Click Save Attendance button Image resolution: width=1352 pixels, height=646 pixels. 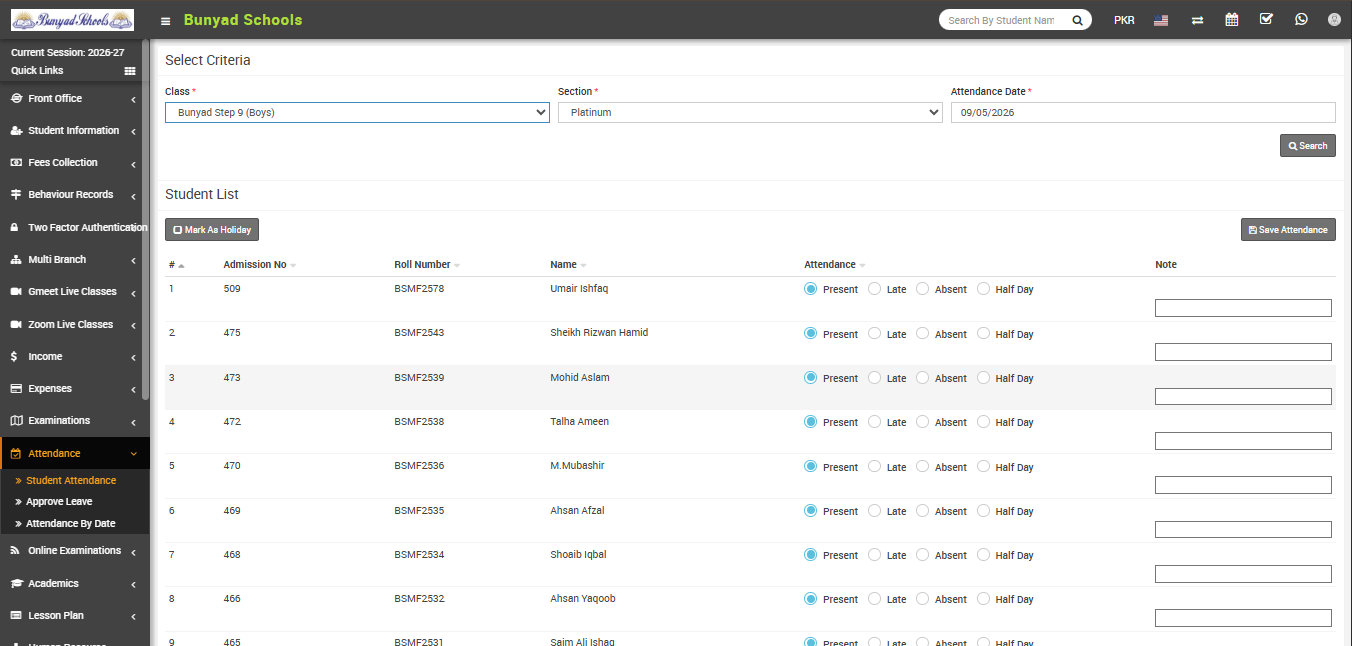[x=1288, y=230]
